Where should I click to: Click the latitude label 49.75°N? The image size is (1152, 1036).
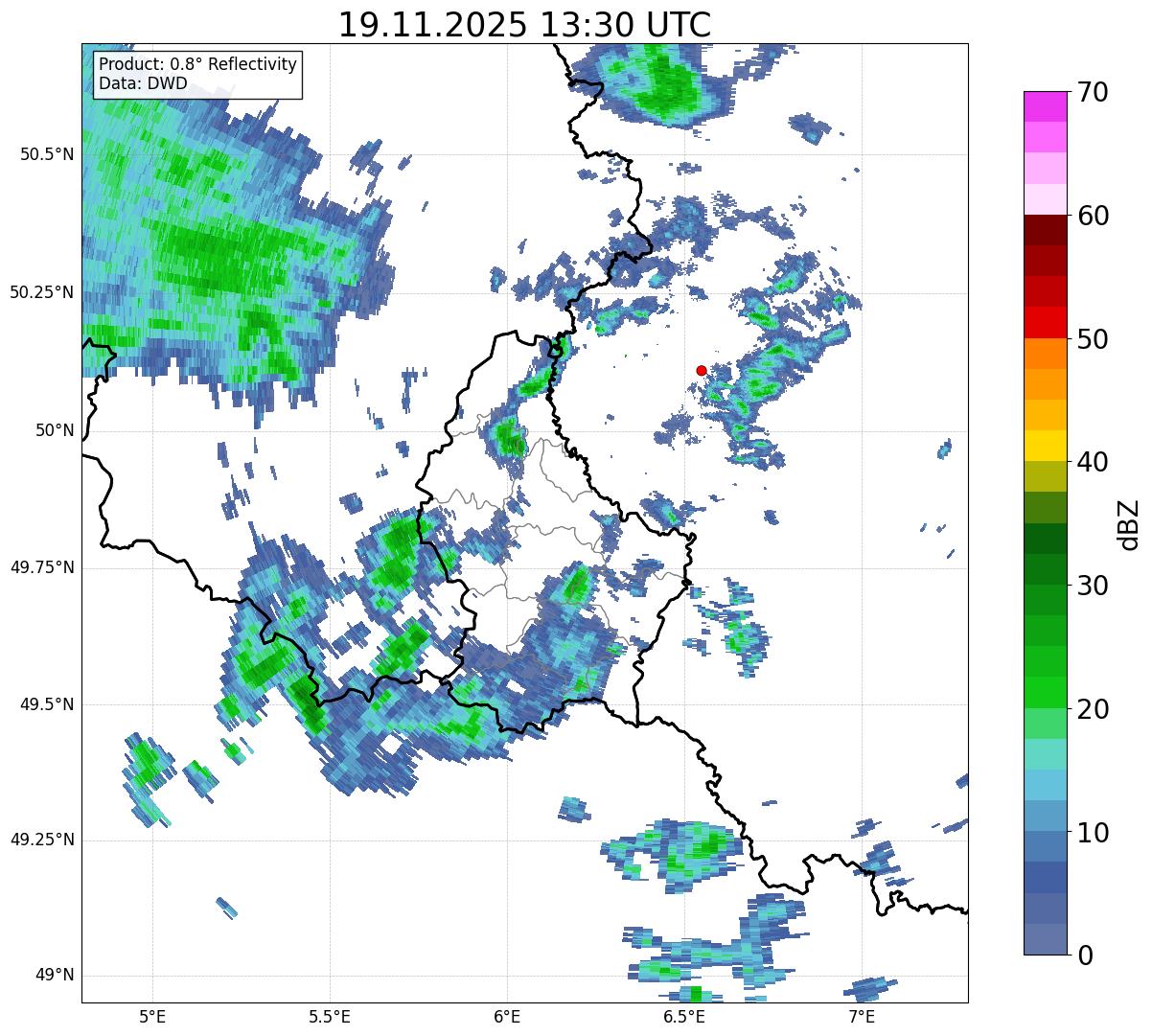pos(41,567)
